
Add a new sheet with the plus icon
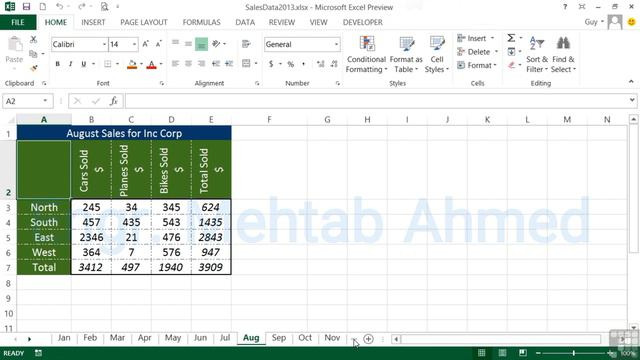tap(368, 339)
